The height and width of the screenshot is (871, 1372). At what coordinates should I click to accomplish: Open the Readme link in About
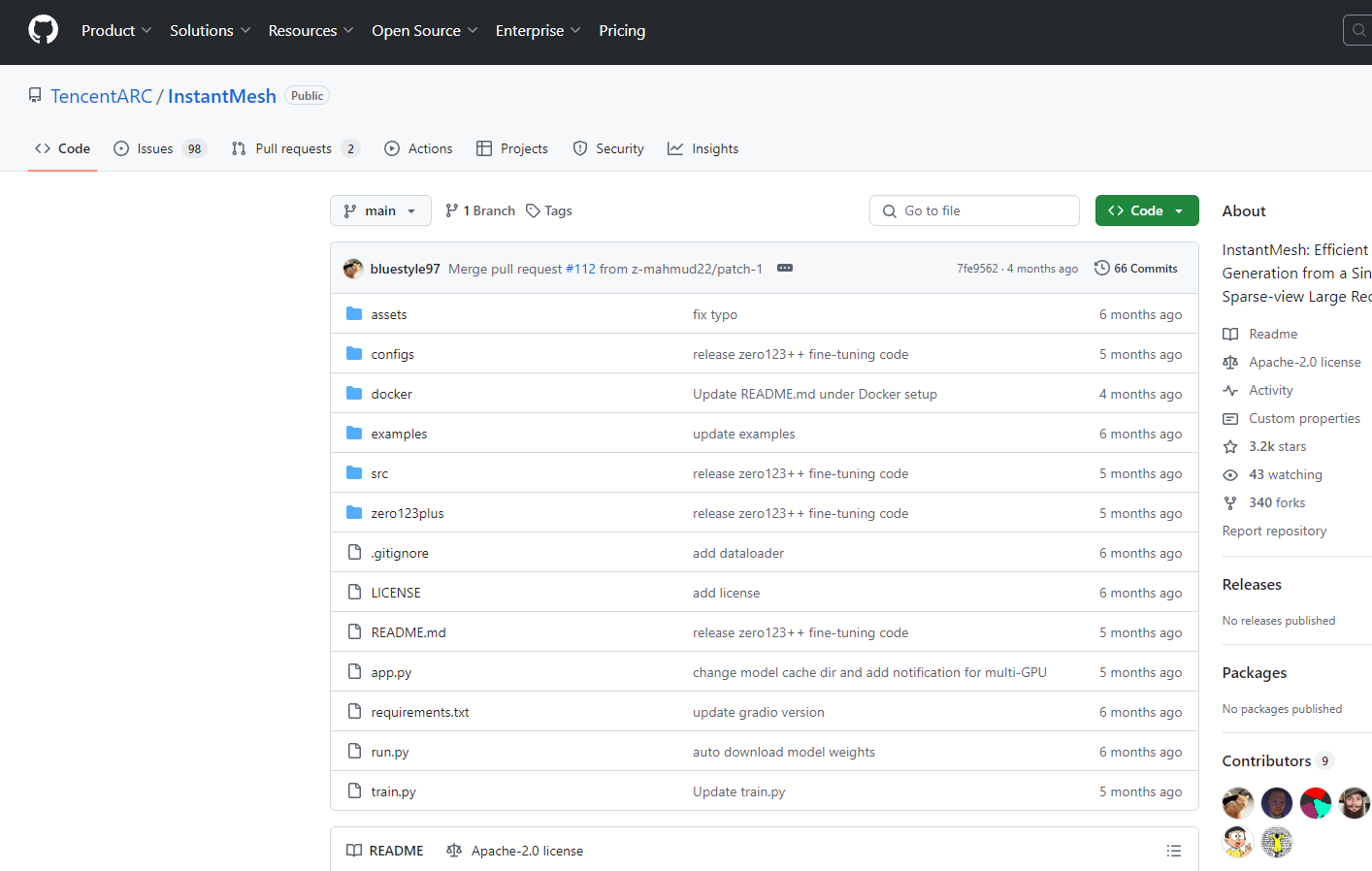tap(1260, 334)
